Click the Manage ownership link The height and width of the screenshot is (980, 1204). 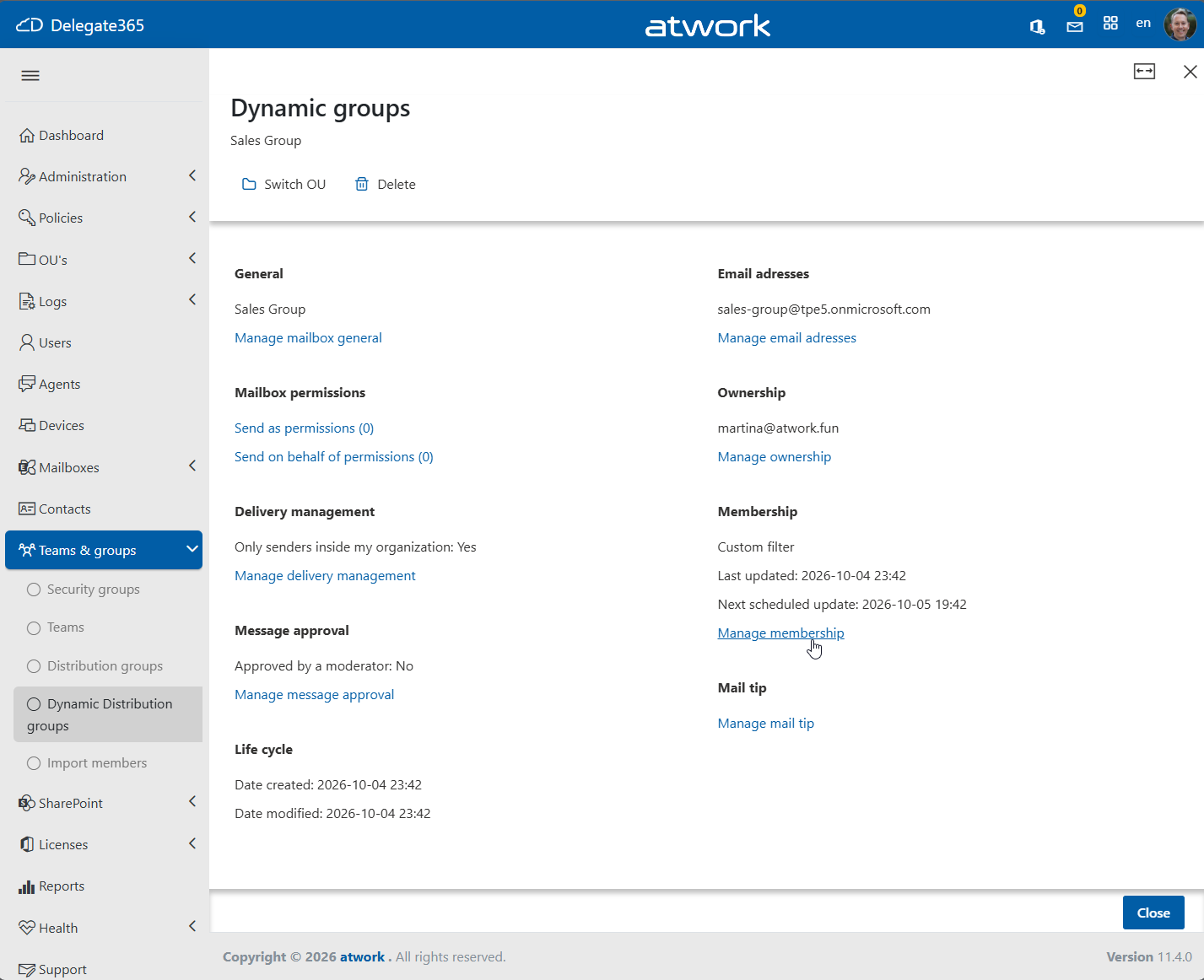pyautogui.click(x=775, y=457)
